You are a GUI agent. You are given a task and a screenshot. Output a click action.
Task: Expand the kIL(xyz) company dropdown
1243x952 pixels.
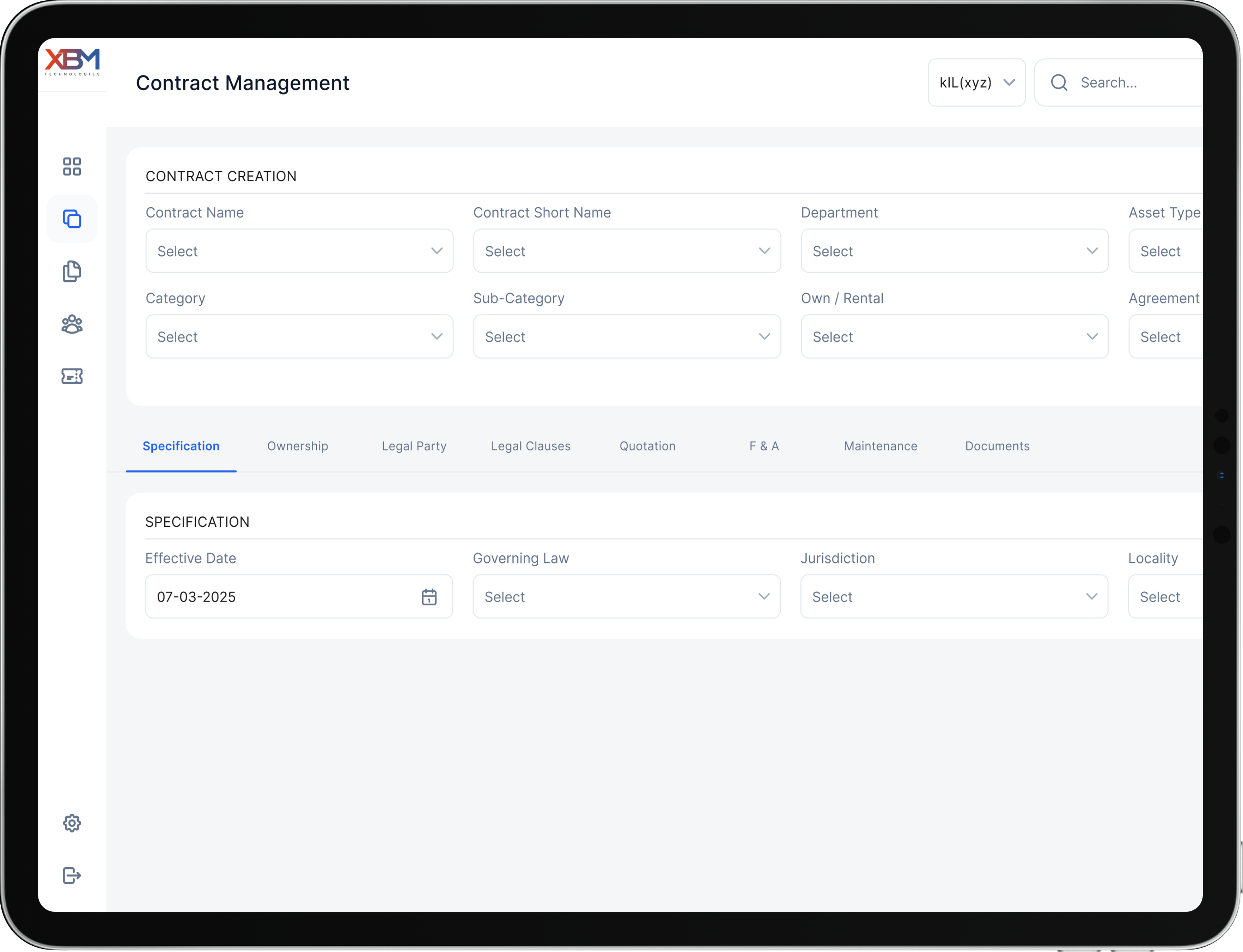(x=976, y=83)
